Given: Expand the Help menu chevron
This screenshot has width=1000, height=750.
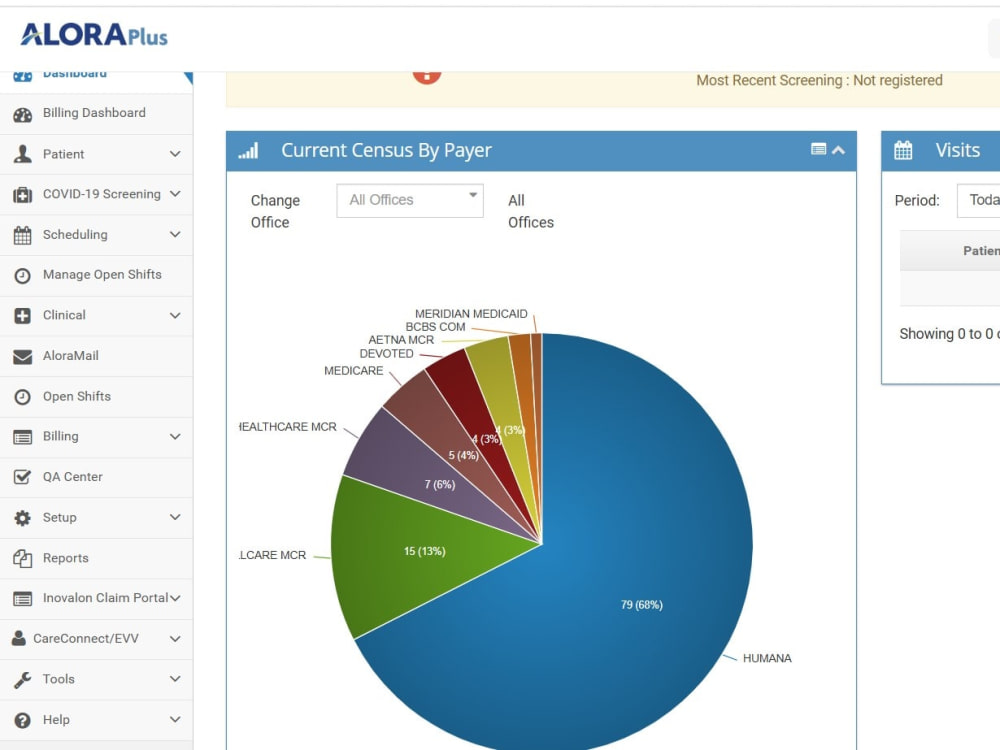Looking at the screenshot, I should (x=175, y=719).
